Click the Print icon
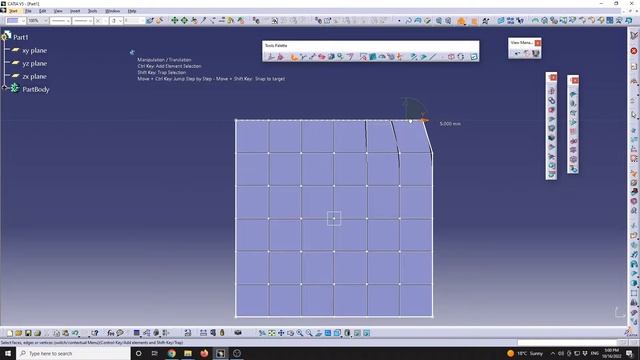This screenshot has width=640, height=360. (x=38, y=333)
